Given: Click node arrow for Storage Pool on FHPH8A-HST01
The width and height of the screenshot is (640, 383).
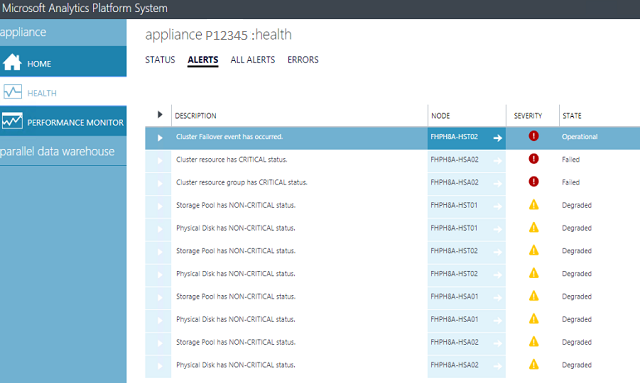Looking at the screenshot, I should pyautogui.click(x=498, y=207).
